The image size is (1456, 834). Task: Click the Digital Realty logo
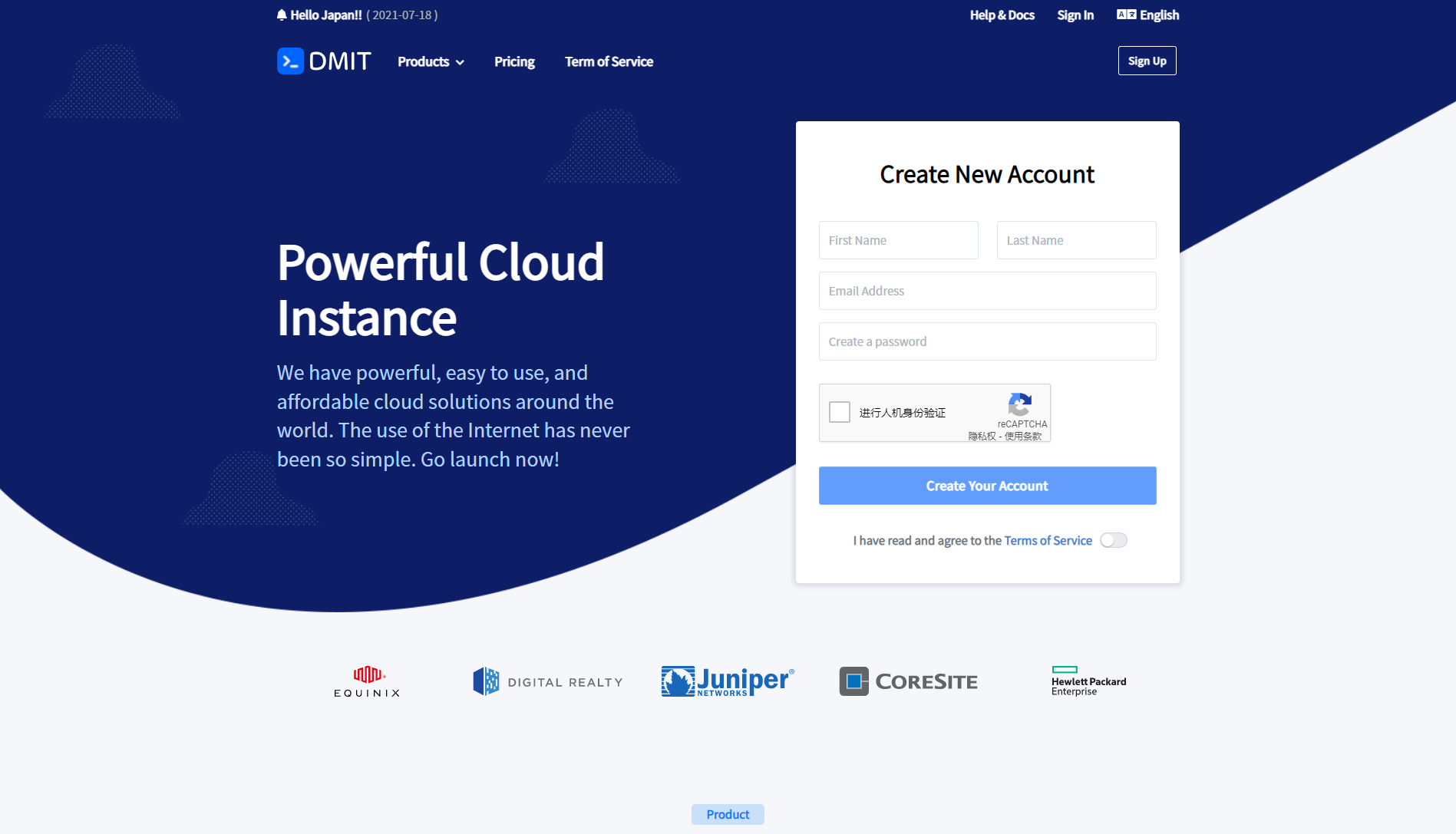tap(547, 681)
